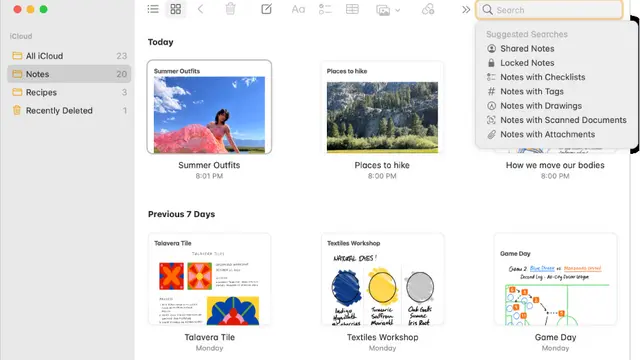
Task: Click the Today section heading
Action: click(160, 42)
